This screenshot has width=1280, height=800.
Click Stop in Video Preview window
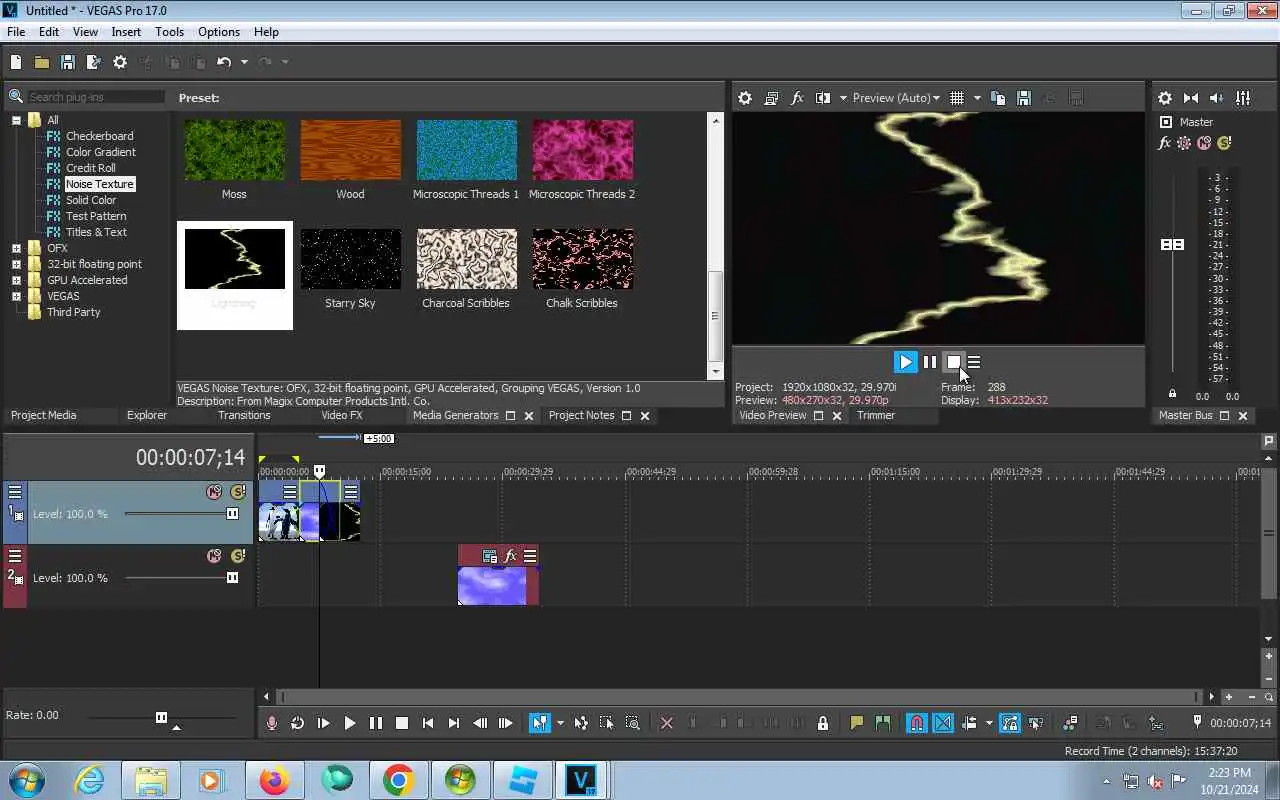click(x=953, y=362)
